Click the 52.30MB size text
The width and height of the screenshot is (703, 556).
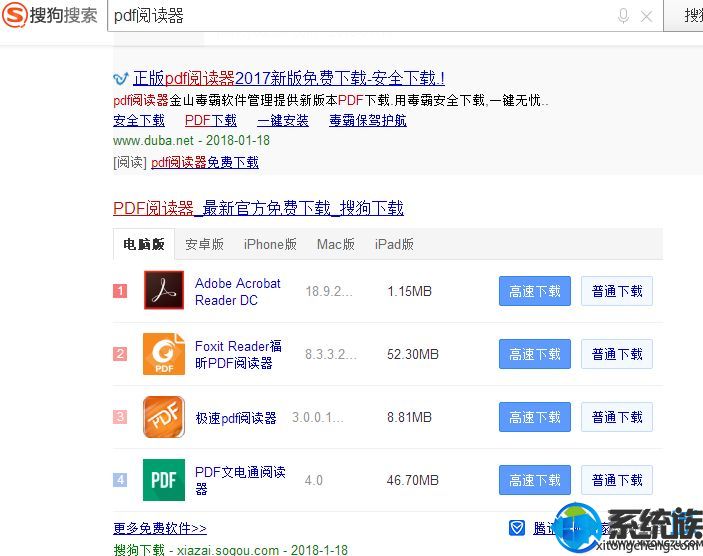(413, 354)
